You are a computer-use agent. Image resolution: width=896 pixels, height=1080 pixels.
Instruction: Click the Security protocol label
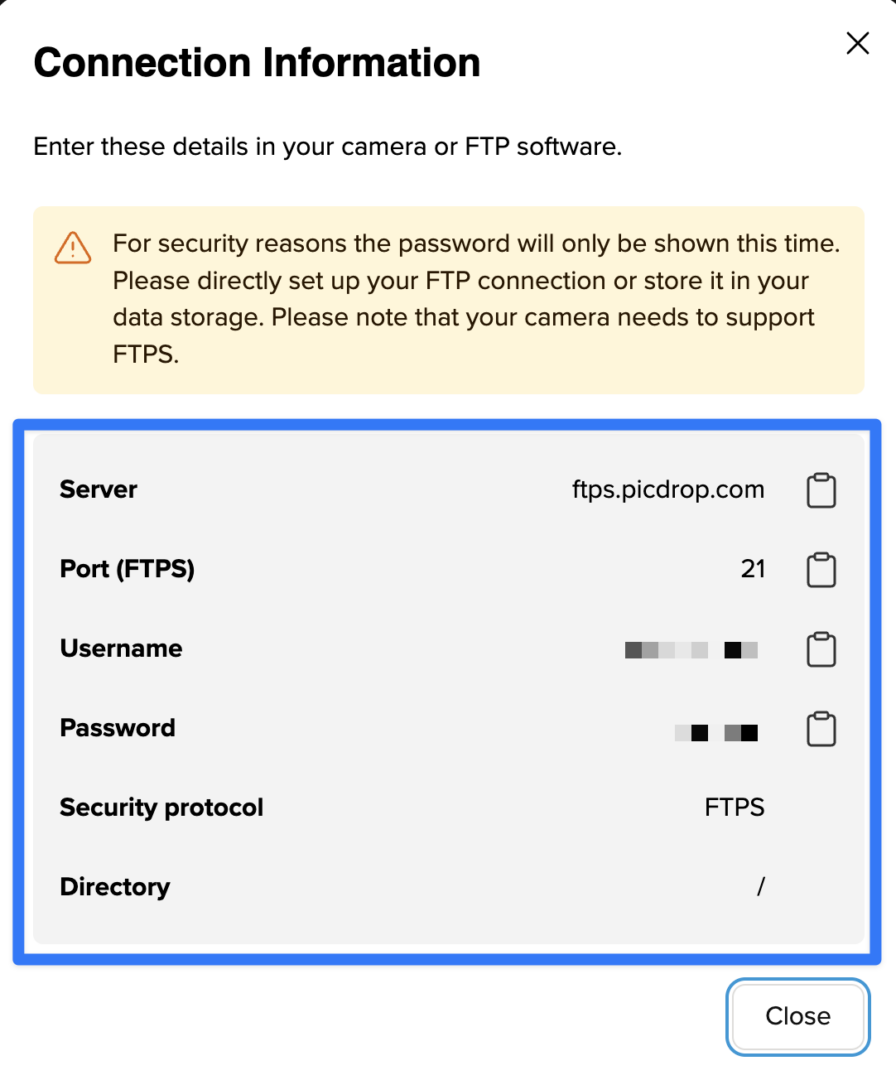pos(161,807)
